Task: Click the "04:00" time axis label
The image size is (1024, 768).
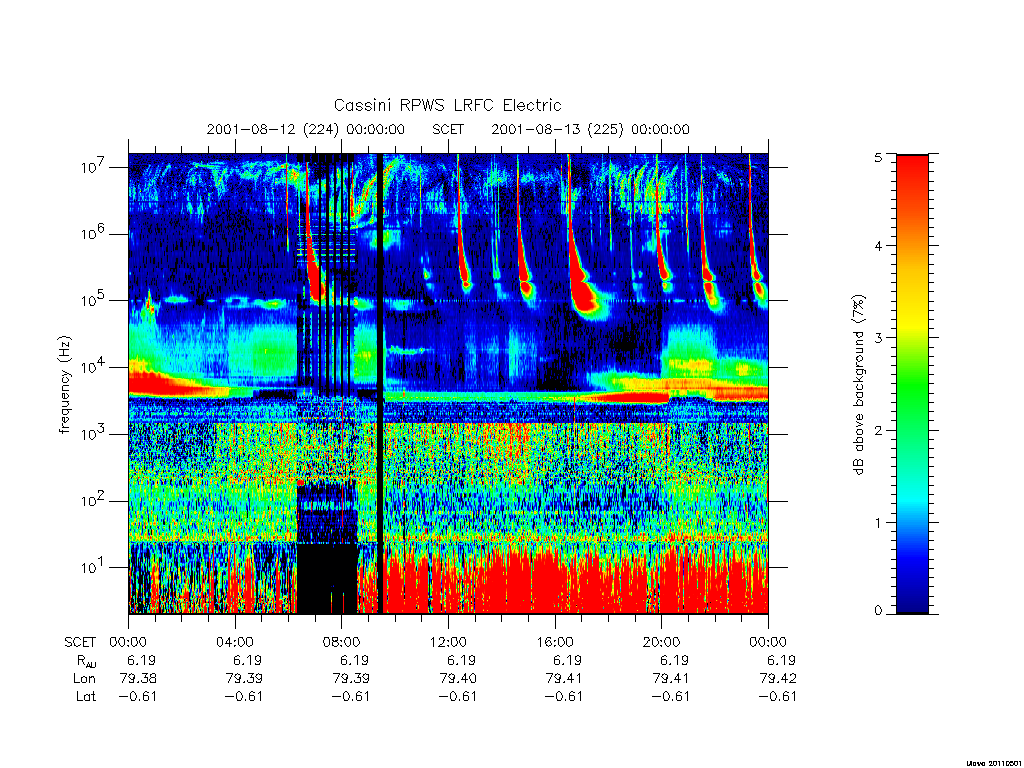Action: [234, 642]
